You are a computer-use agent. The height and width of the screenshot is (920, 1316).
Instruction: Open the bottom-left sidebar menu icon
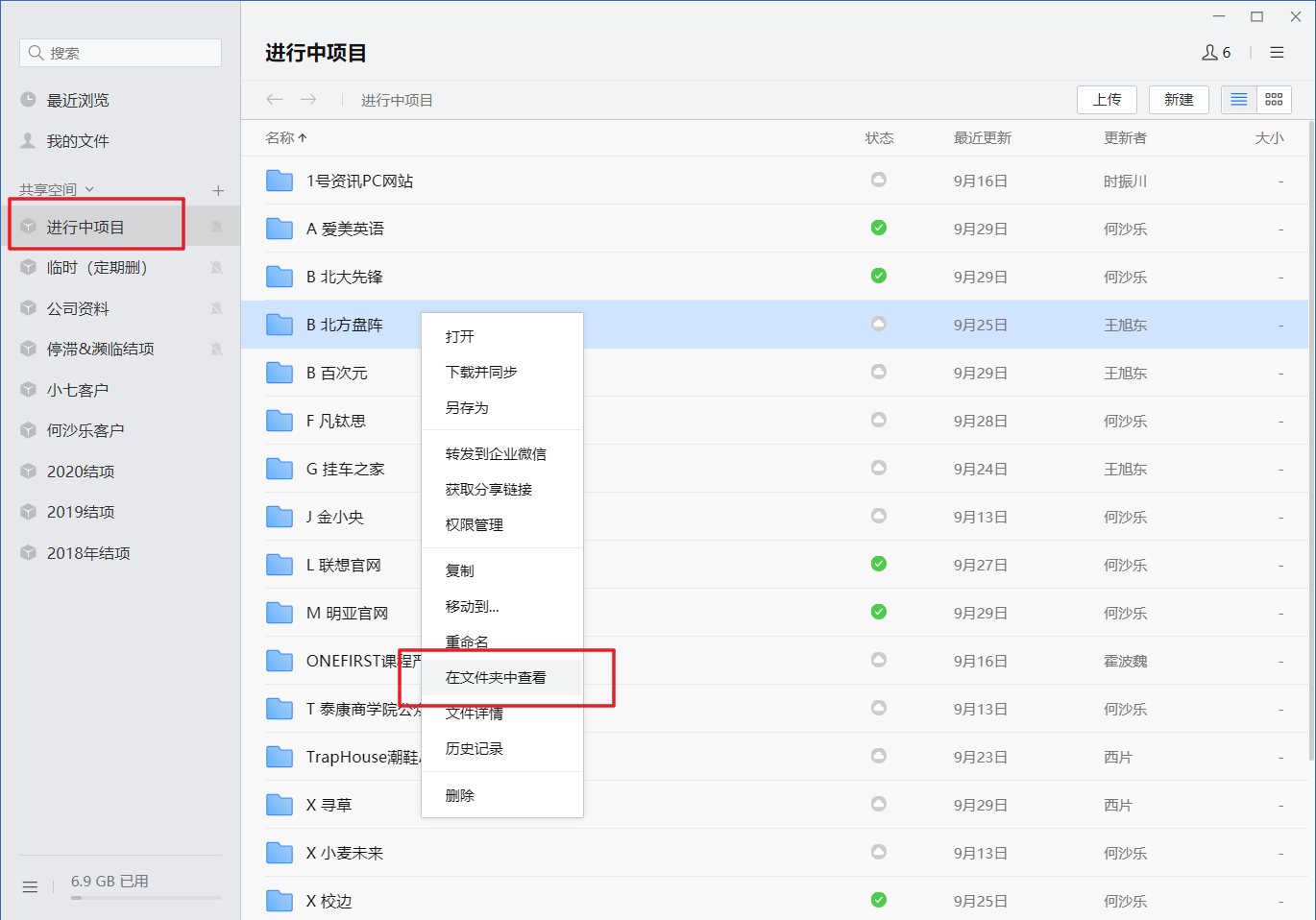(30, 887)
